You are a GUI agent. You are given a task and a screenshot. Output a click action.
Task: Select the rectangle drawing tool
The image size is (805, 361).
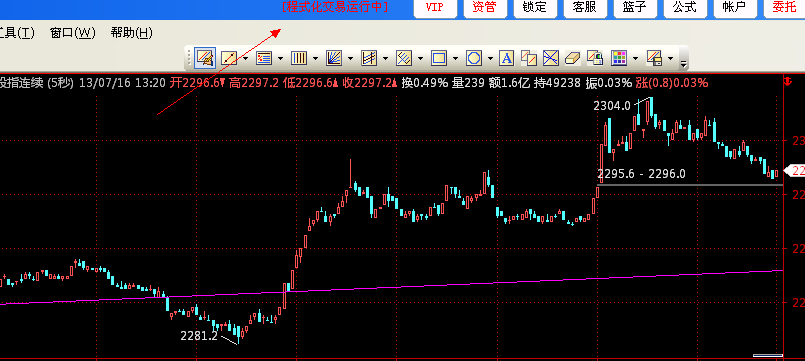click(438, 58)
